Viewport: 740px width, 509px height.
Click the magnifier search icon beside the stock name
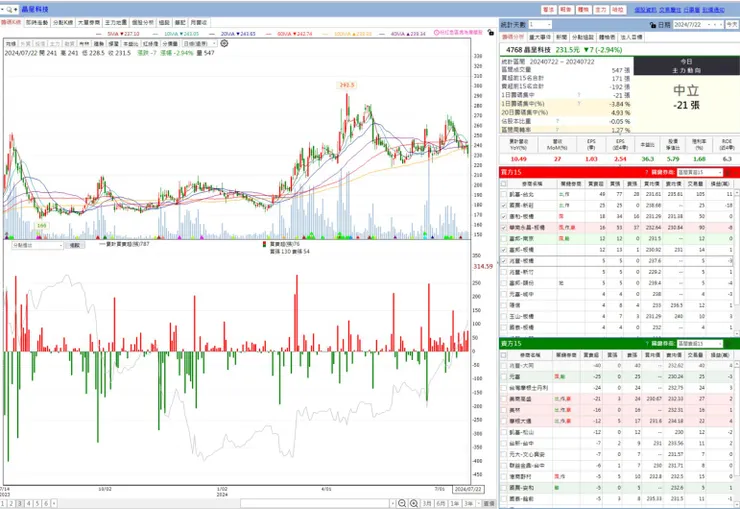[9, 9]
